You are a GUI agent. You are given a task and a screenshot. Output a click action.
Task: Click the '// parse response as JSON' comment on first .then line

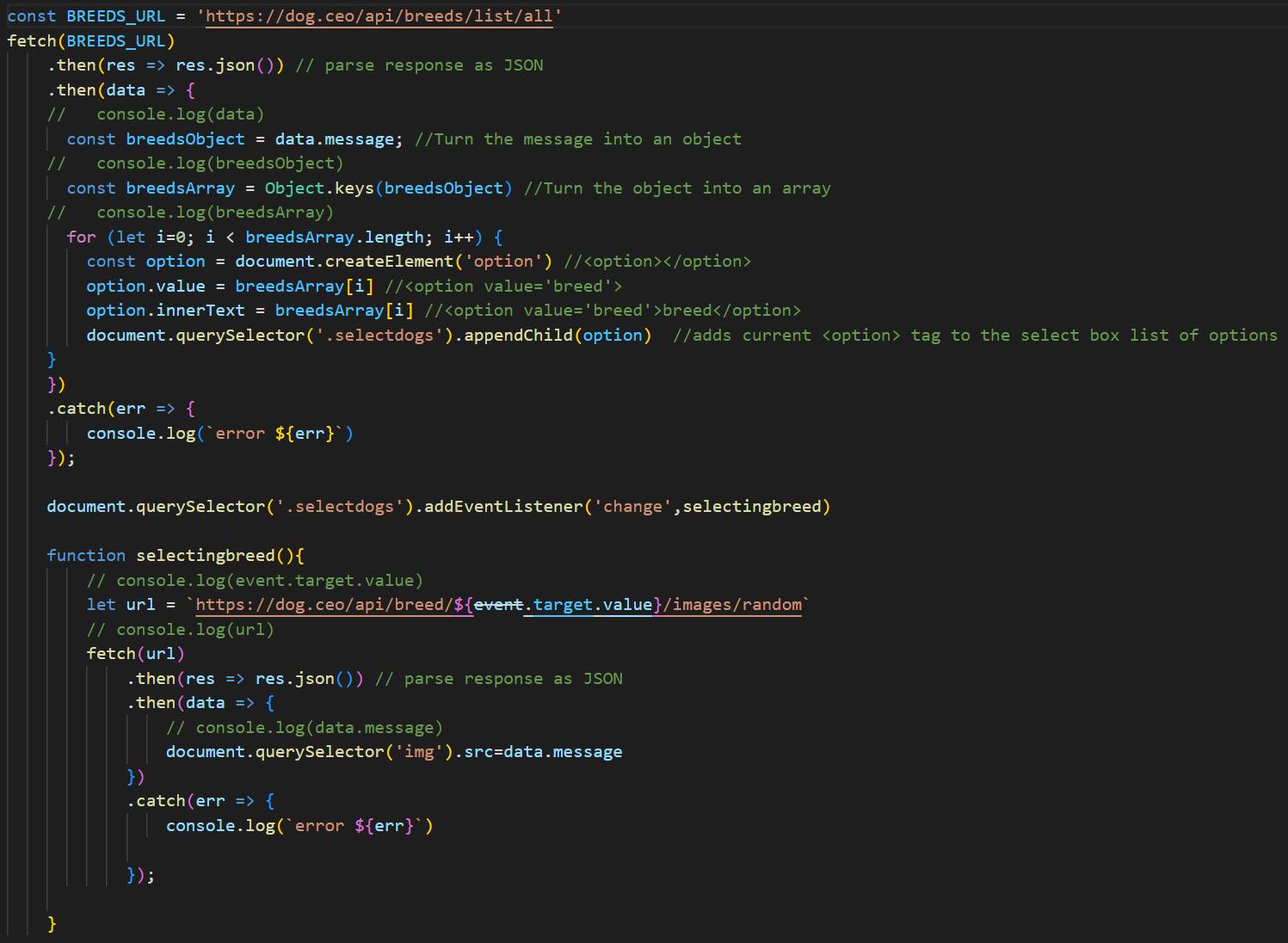pyautogui.click(x=419, y=65)
